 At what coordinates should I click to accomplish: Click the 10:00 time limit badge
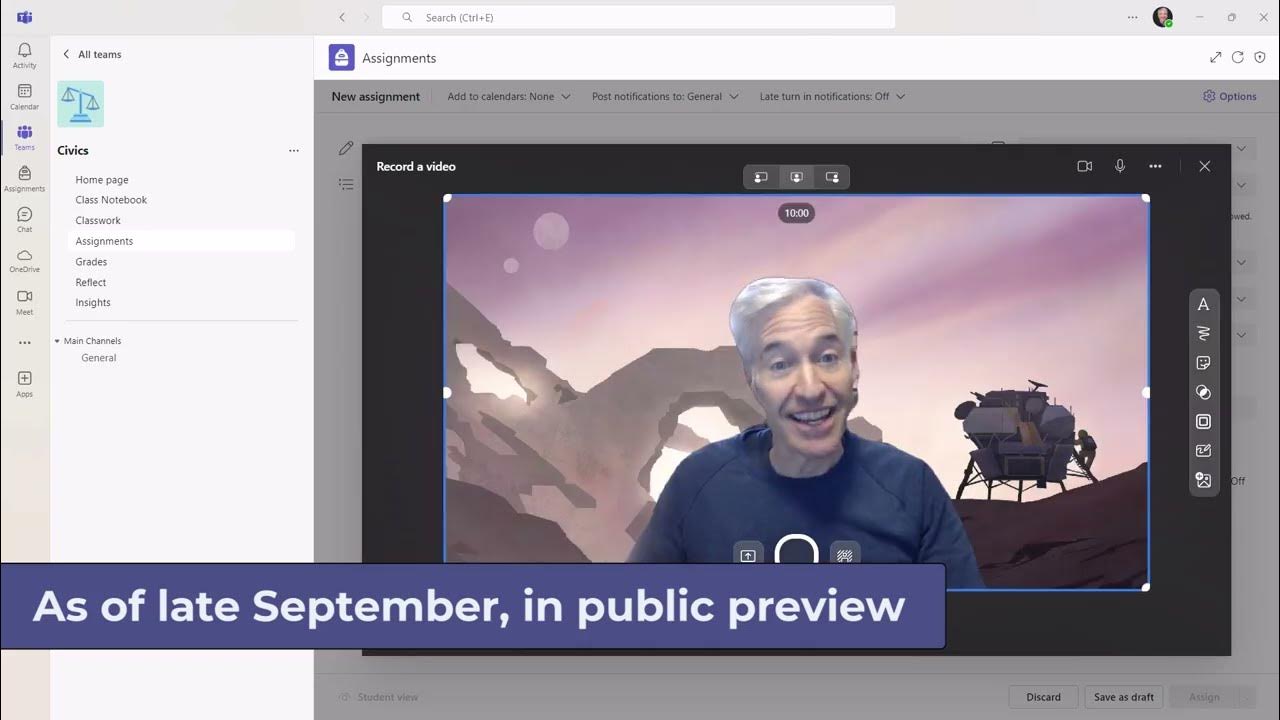tap(796, 213)
